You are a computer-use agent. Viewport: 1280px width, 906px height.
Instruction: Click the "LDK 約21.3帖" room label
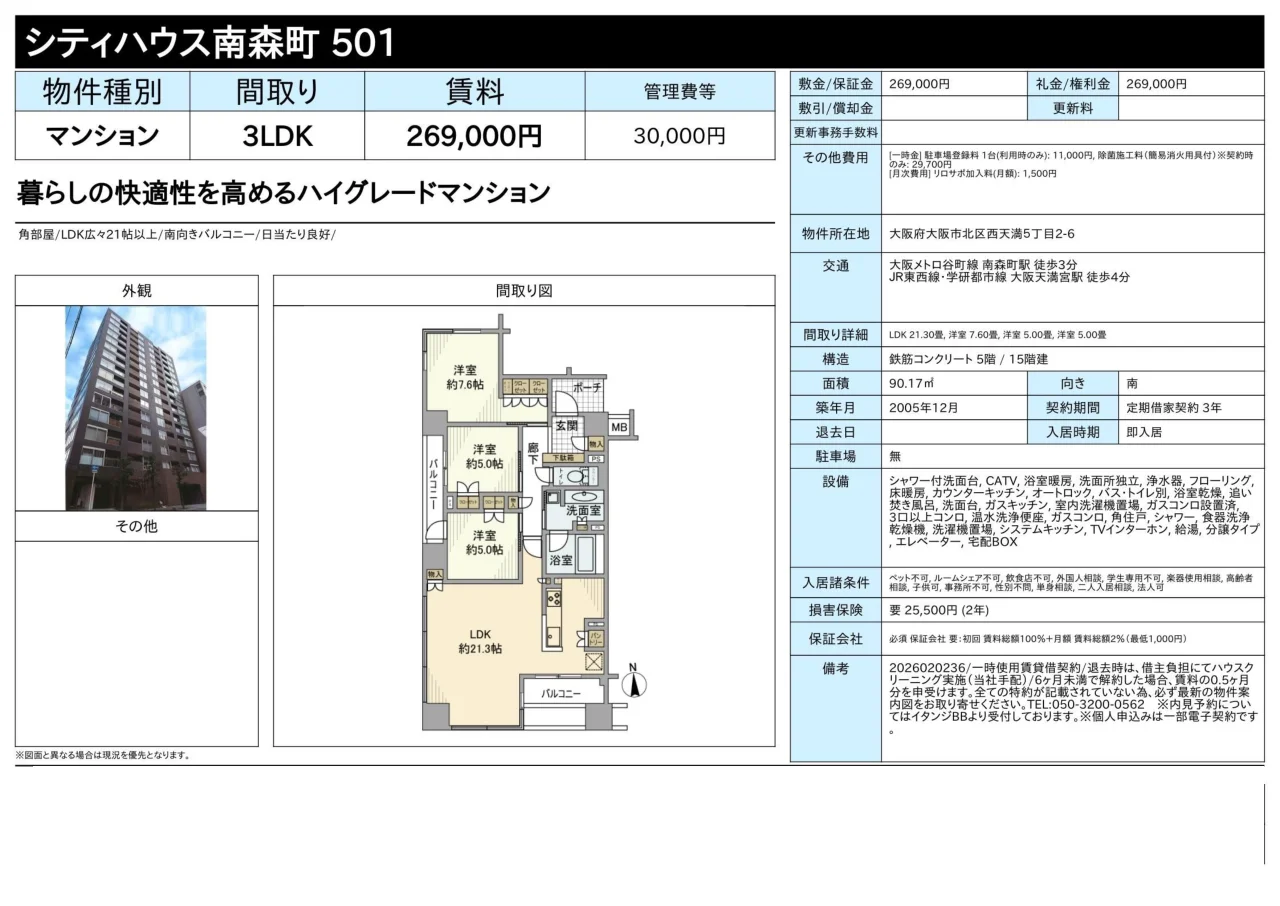coord(480,641)
